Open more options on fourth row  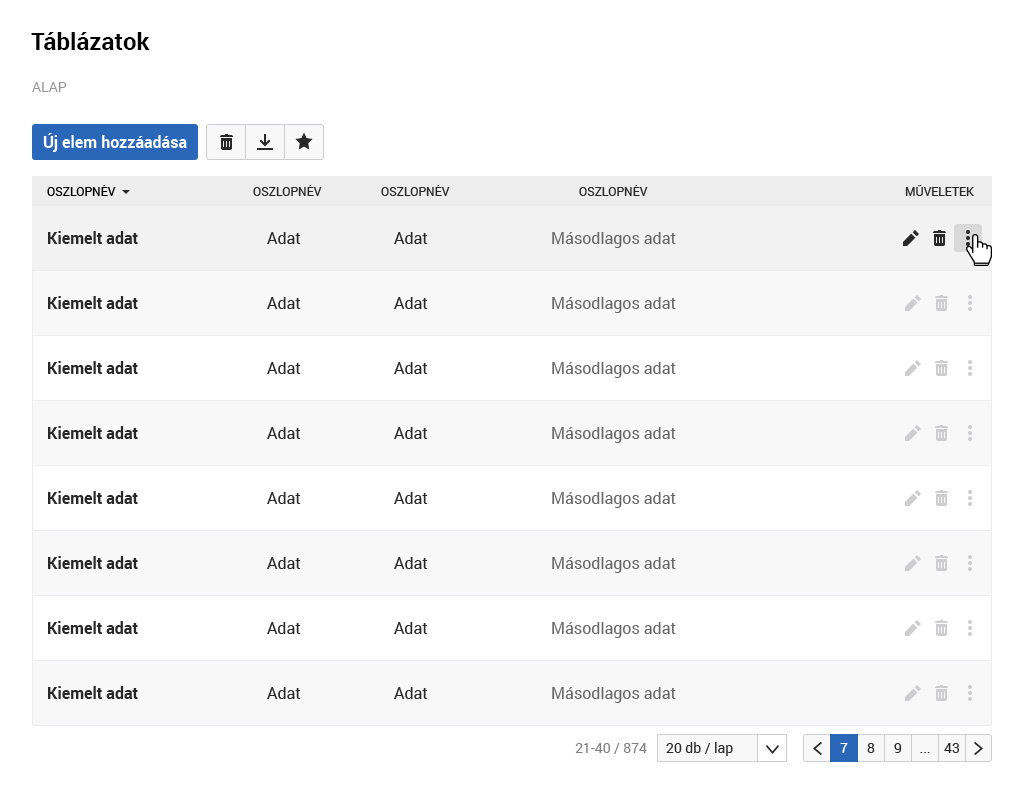[970, 433]
